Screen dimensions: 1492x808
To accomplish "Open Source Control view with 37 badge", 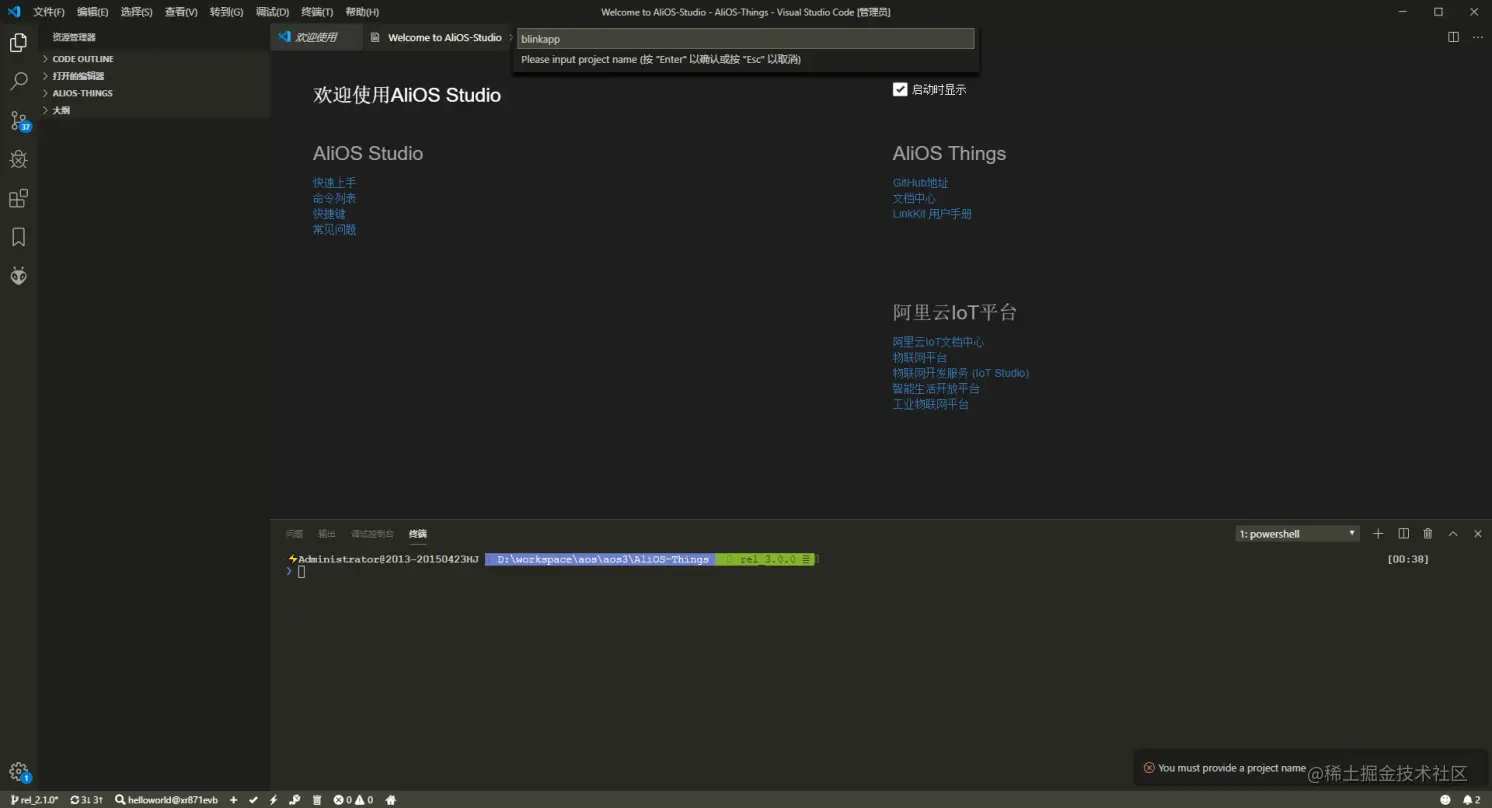I will click(x=18, y=121).
